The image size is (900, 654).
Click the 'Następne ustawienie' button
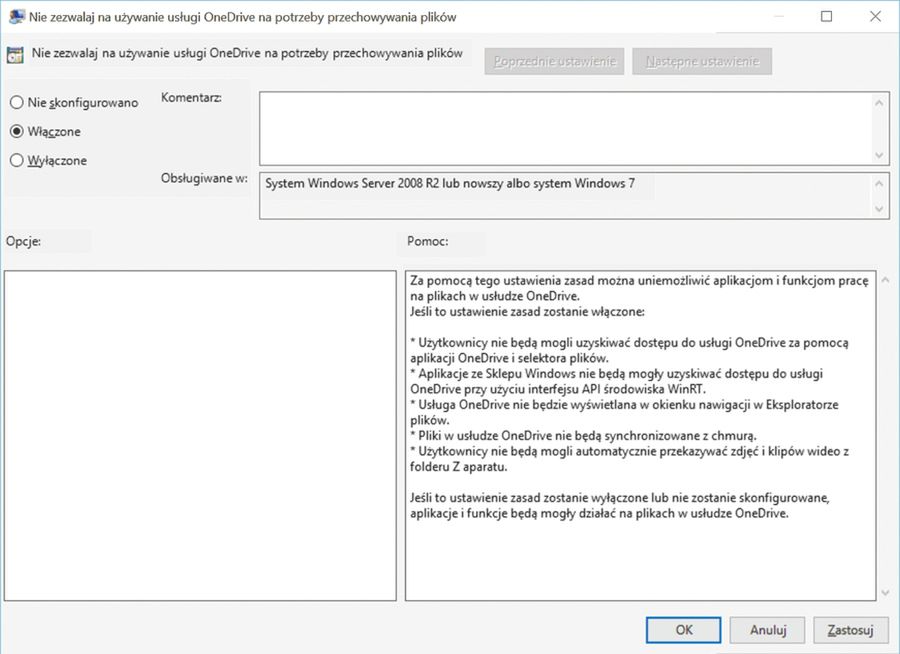[x=702, y=61]
